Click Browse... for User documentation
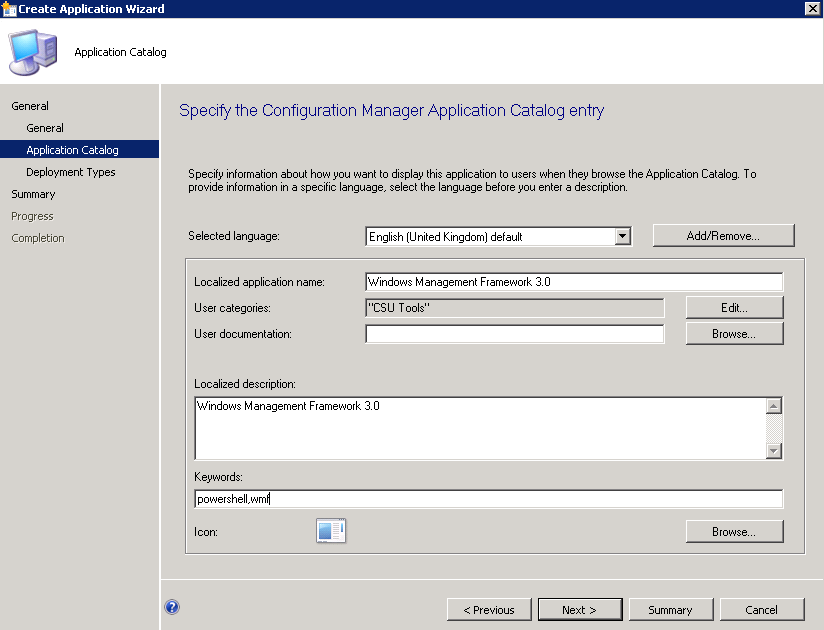824x630 pixels. click(734, 334)
